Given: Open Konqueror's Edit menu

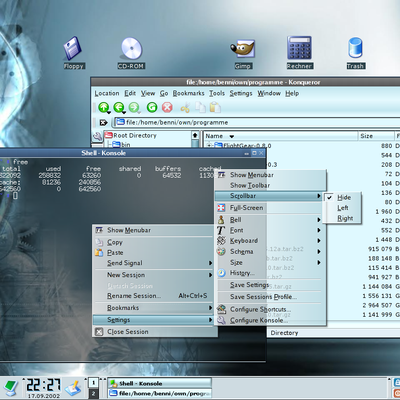Looking at the screenshot, I should pyautogui.click(x=130, y=93).
